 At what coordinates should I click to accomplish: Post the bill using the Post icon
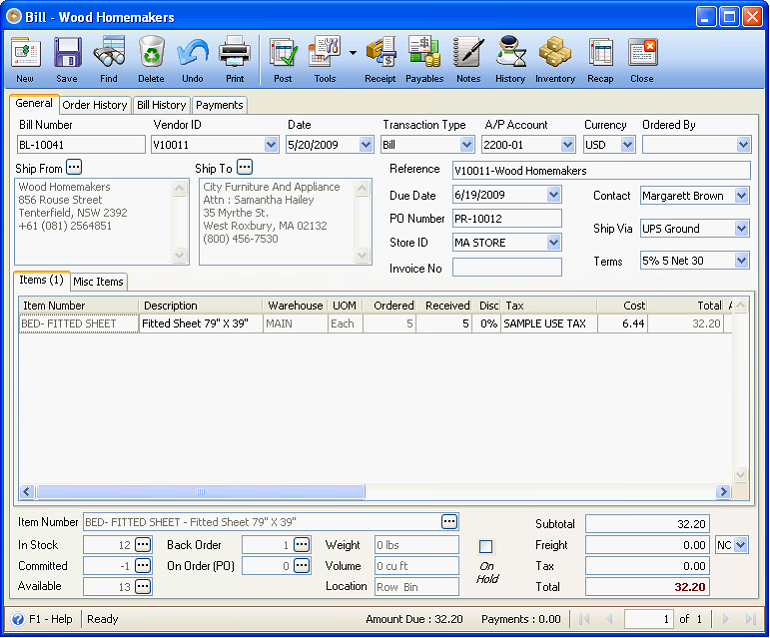(283, 59)
